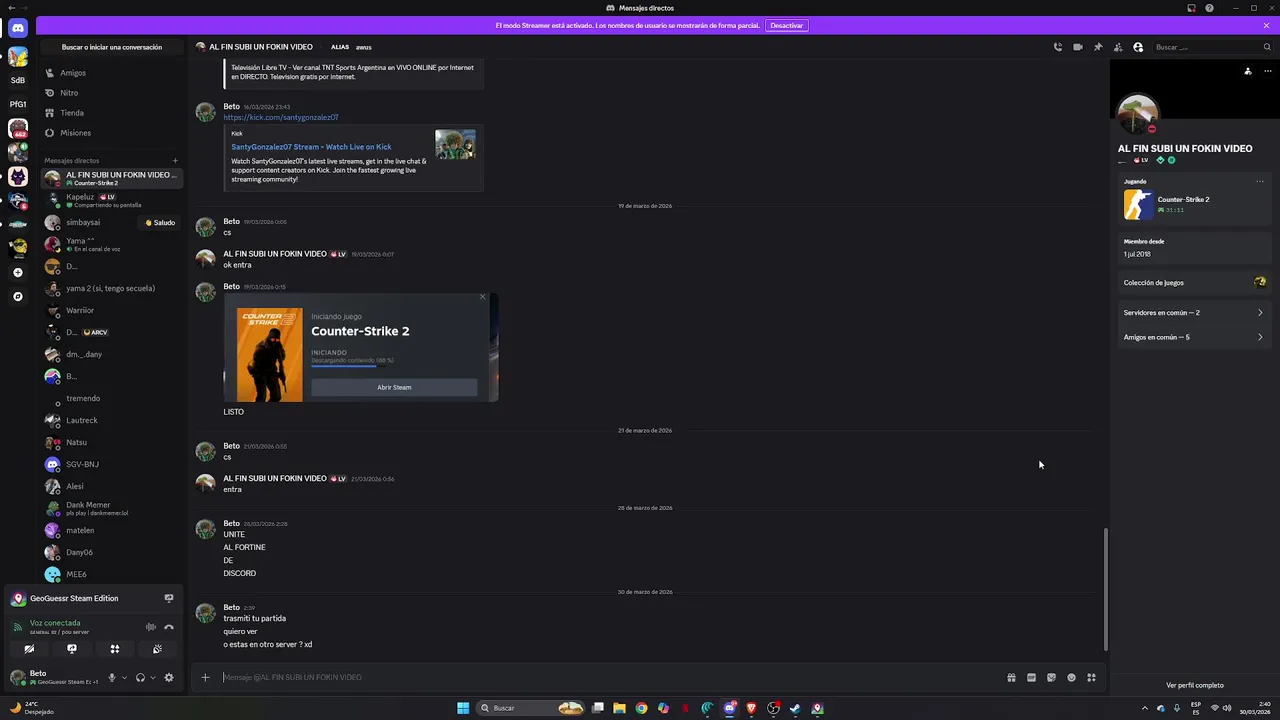The height and width of the screenshot is (720, 1280).
Task: Disconnect from voice with hang-up icon
Action: click(169, 627)
